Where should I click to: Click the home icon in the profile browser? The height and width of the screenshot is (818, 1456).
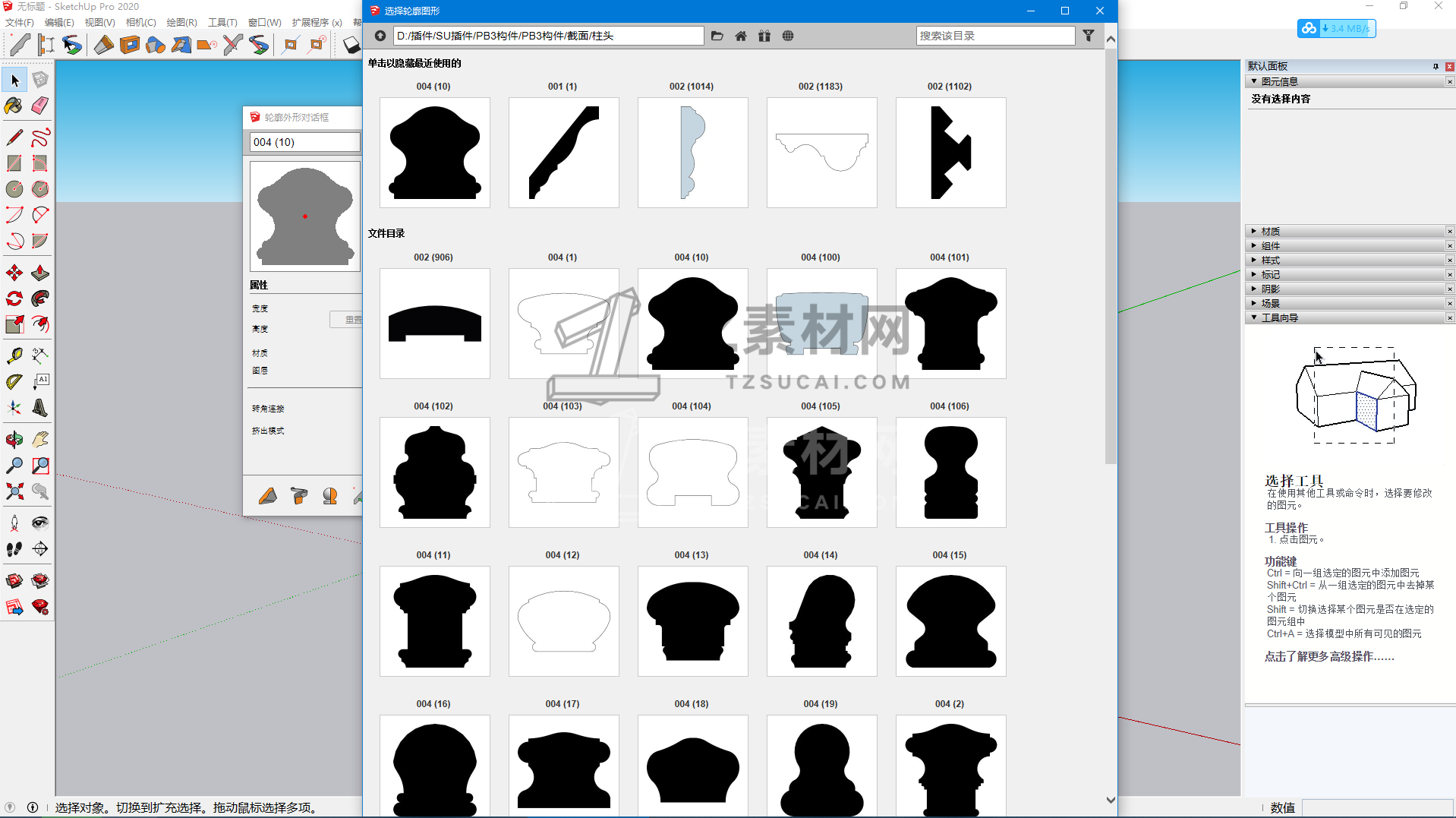point(740,36)
